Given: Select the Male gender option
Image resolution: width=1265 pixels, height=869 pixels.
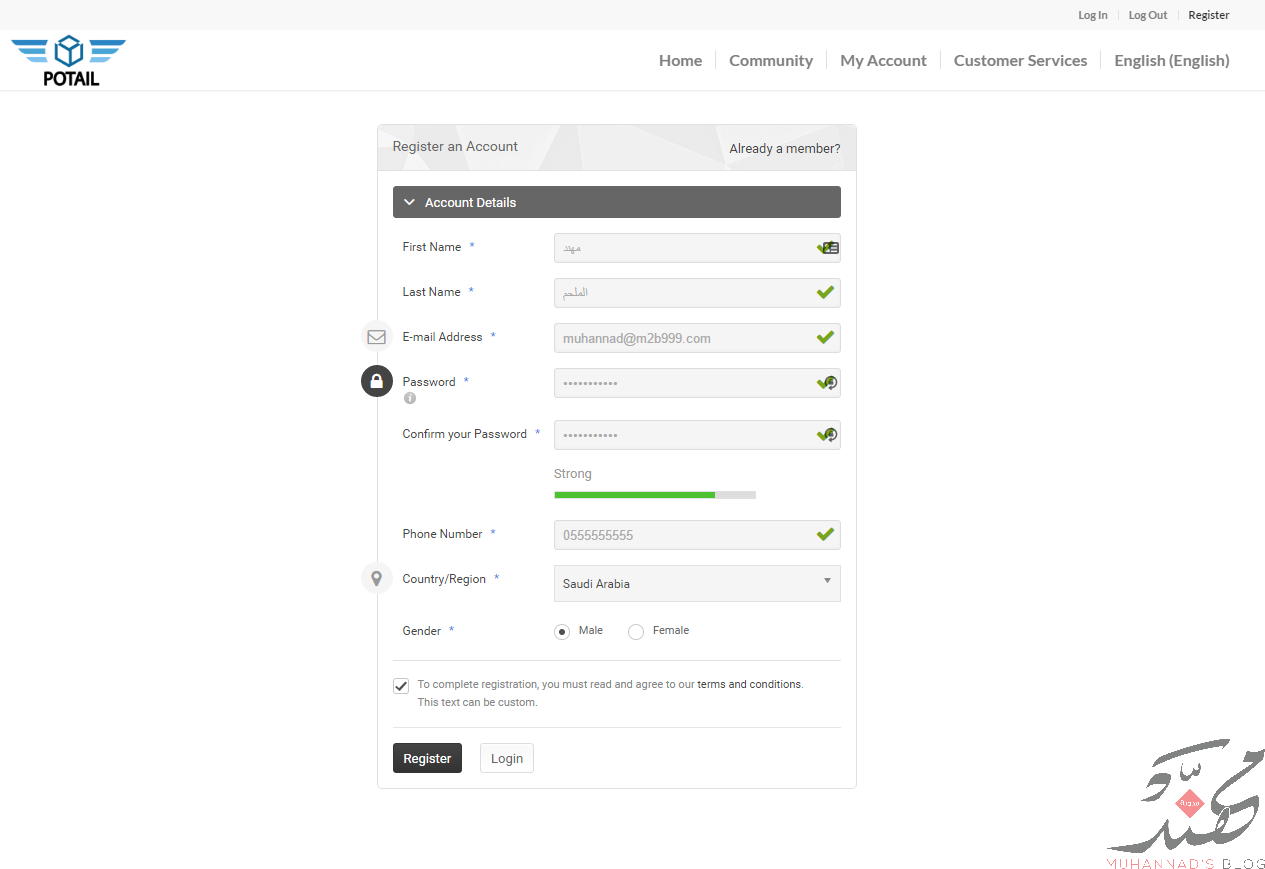Looking at the screenshot, I should (x=562, y=632).
